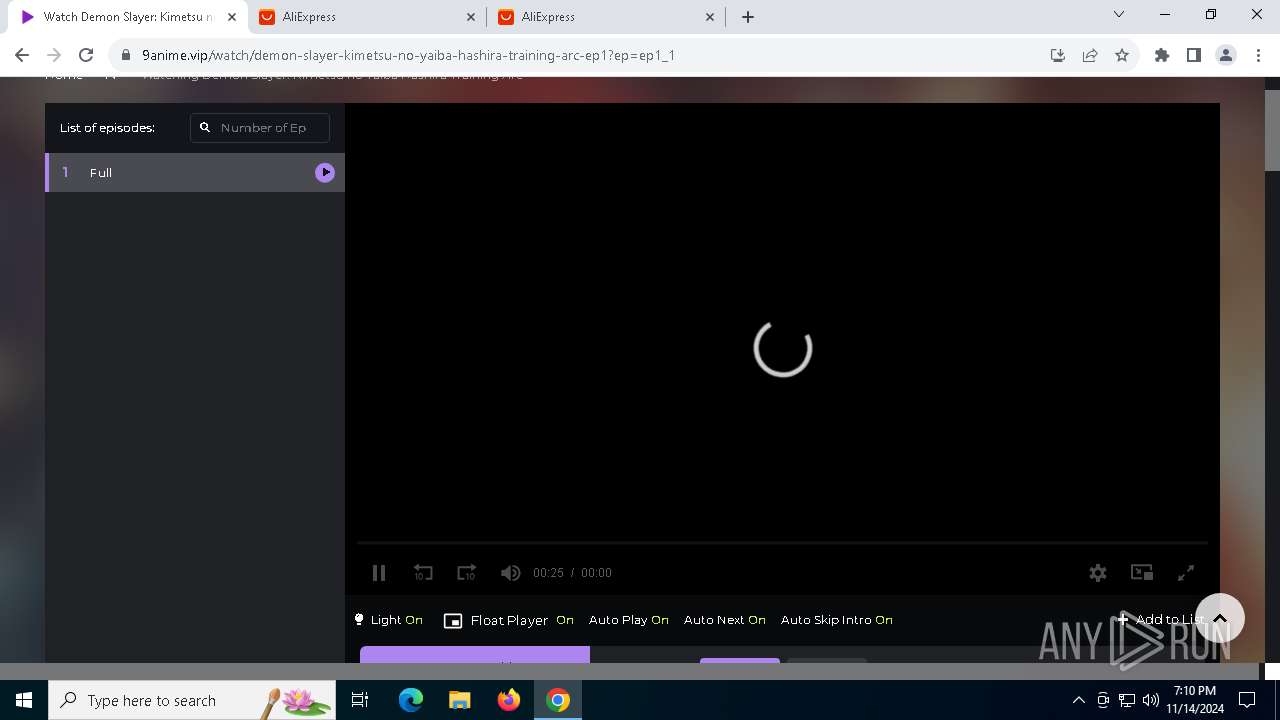Click play icon on episode 1 row
Image resolution: width=1280 pixels, height=720 pixels.
(x=325, y=172)
